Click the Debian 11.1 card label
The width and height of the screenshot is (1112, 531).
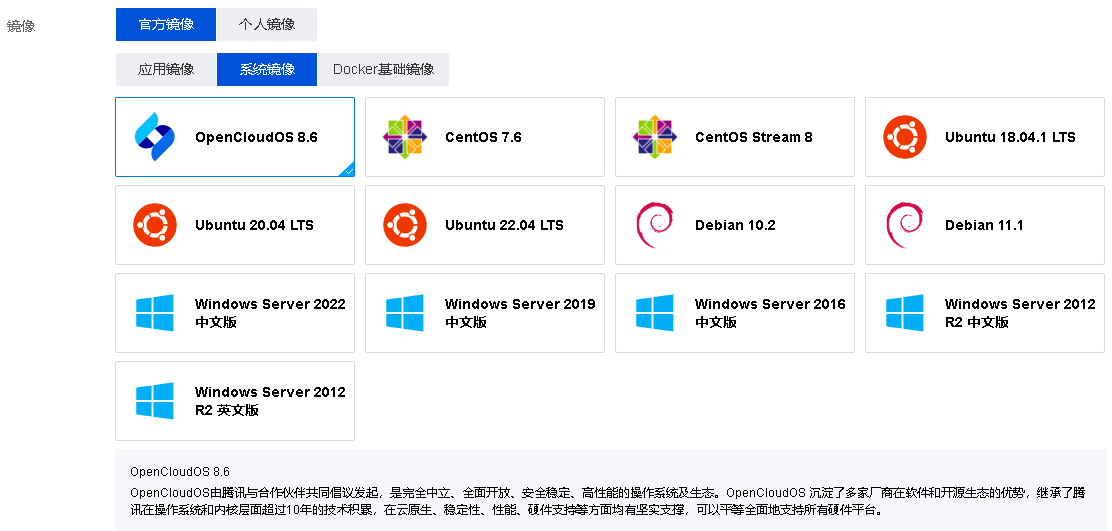pyautogui.click(x=984, y=225)
